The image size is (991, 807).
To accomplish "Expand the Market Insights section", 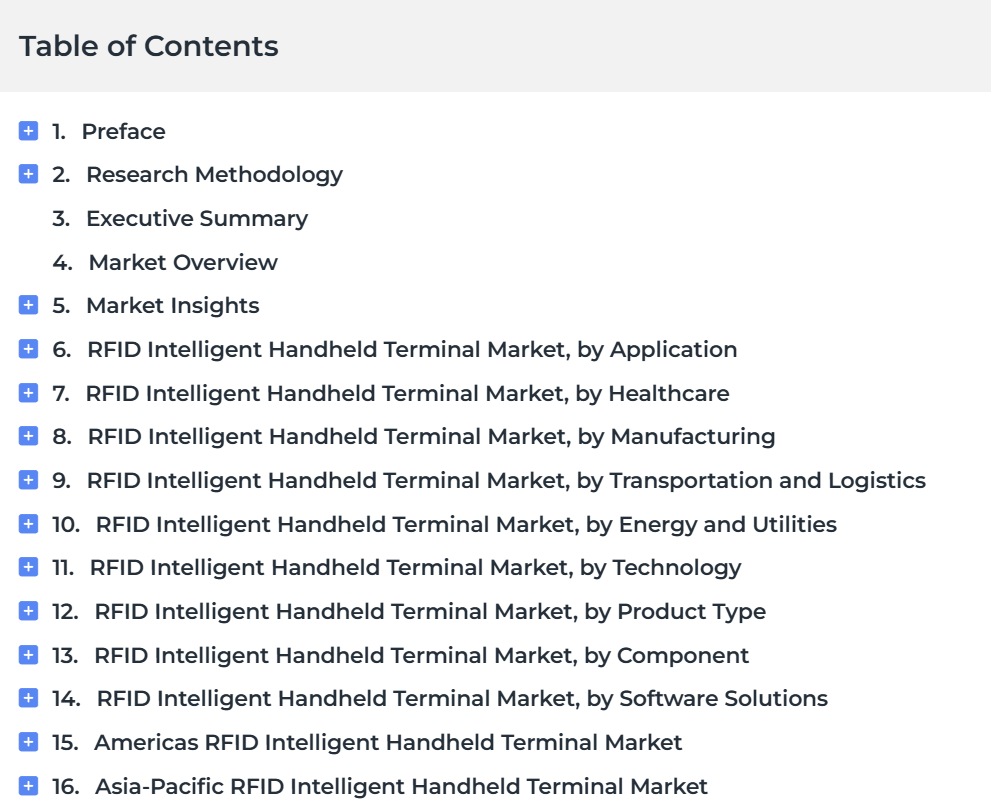I will click(x=28, y=305).
